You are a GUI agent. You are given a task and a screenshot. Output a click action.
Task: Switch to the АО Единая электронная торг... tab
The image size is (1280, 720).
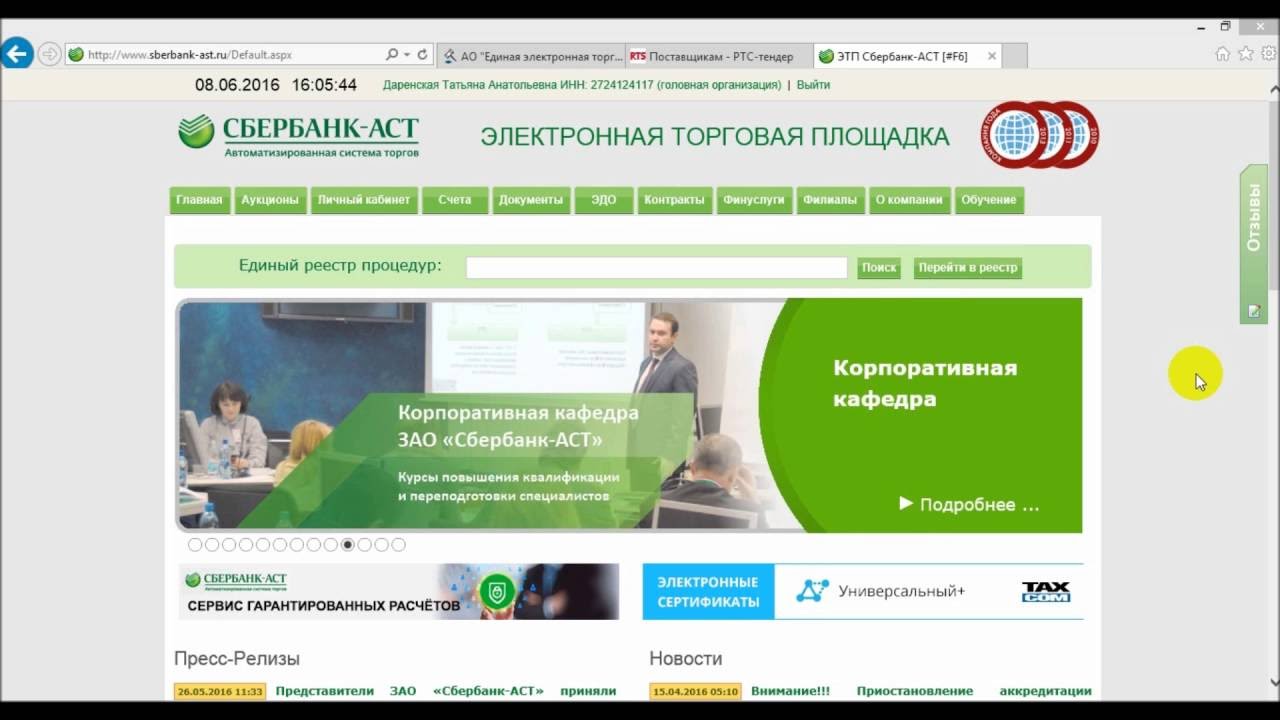click(530, 56)
